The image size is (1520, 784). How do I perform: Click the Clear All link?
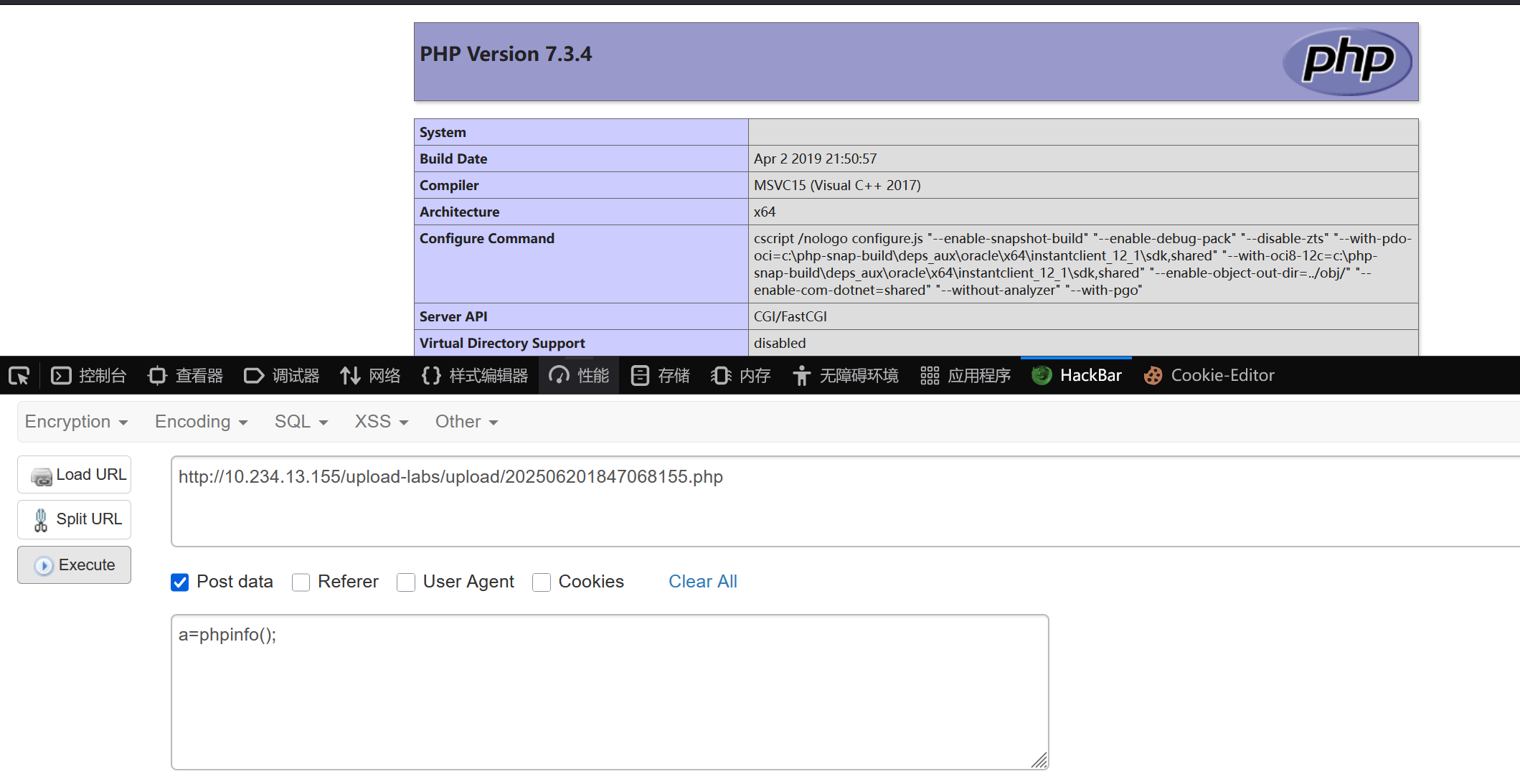tap(702, 582)
